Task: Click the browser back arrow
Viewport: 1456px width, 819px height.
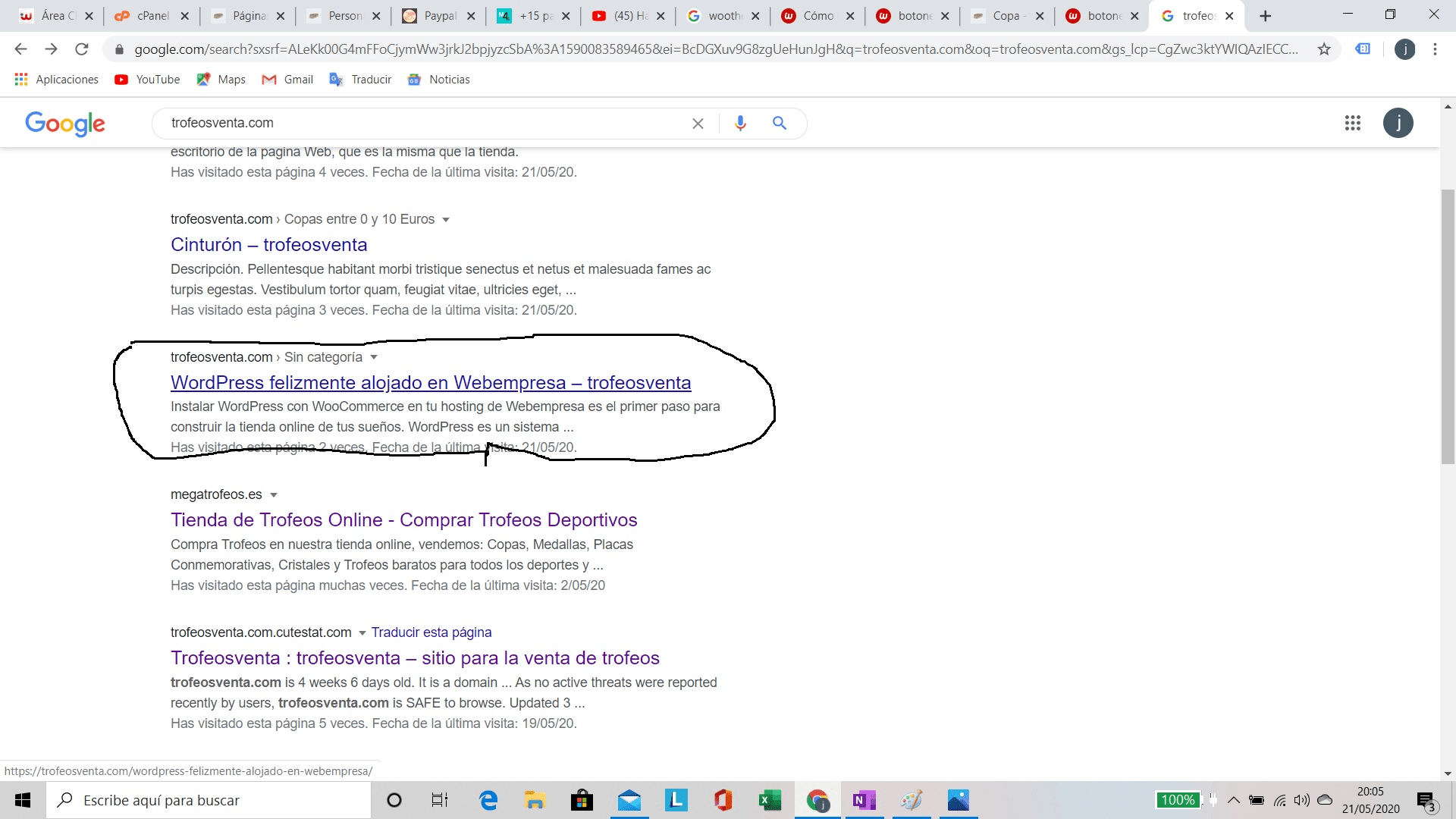Action: tap(20, 49)
